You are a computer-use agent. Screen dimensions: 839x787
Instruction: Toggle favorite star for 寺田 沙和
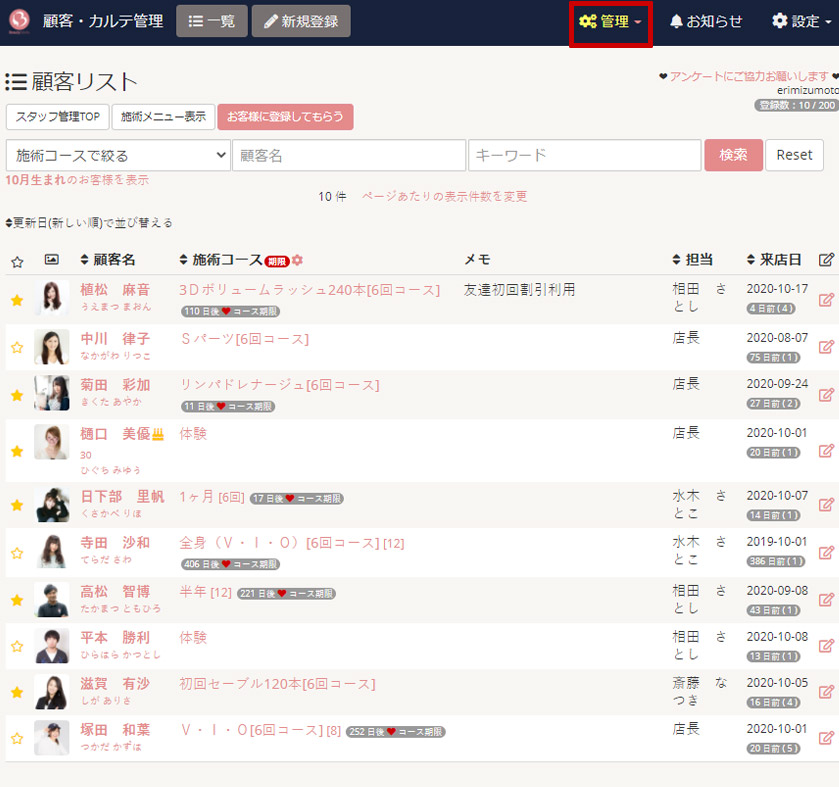(x=17, y=553)
